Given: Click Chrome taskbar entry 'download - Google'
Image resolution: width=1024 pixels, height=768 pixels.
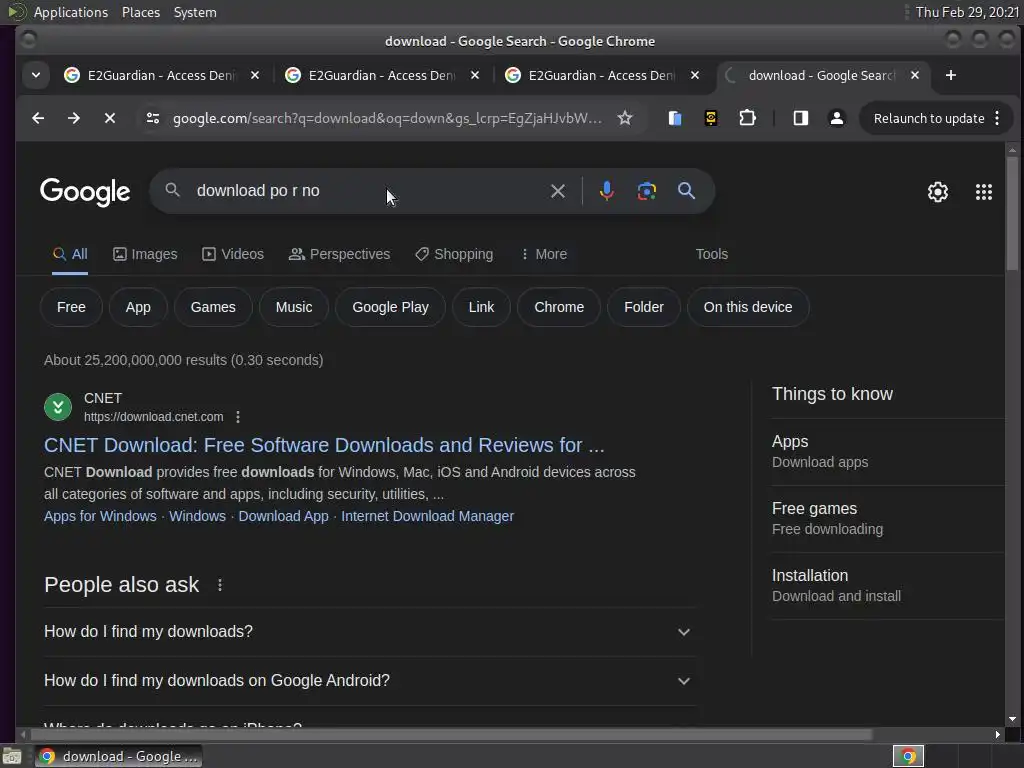Looking at the screenshot, I should [118, 756].
